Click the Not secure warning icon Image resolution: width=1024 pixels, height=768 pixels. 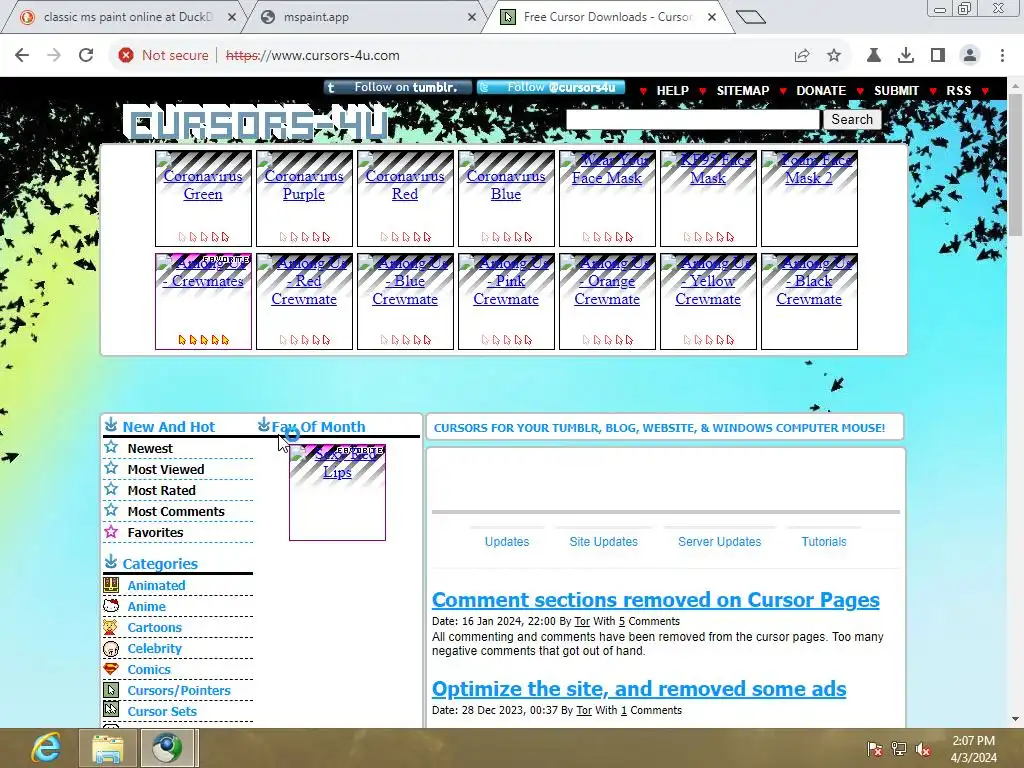(126, 56)
